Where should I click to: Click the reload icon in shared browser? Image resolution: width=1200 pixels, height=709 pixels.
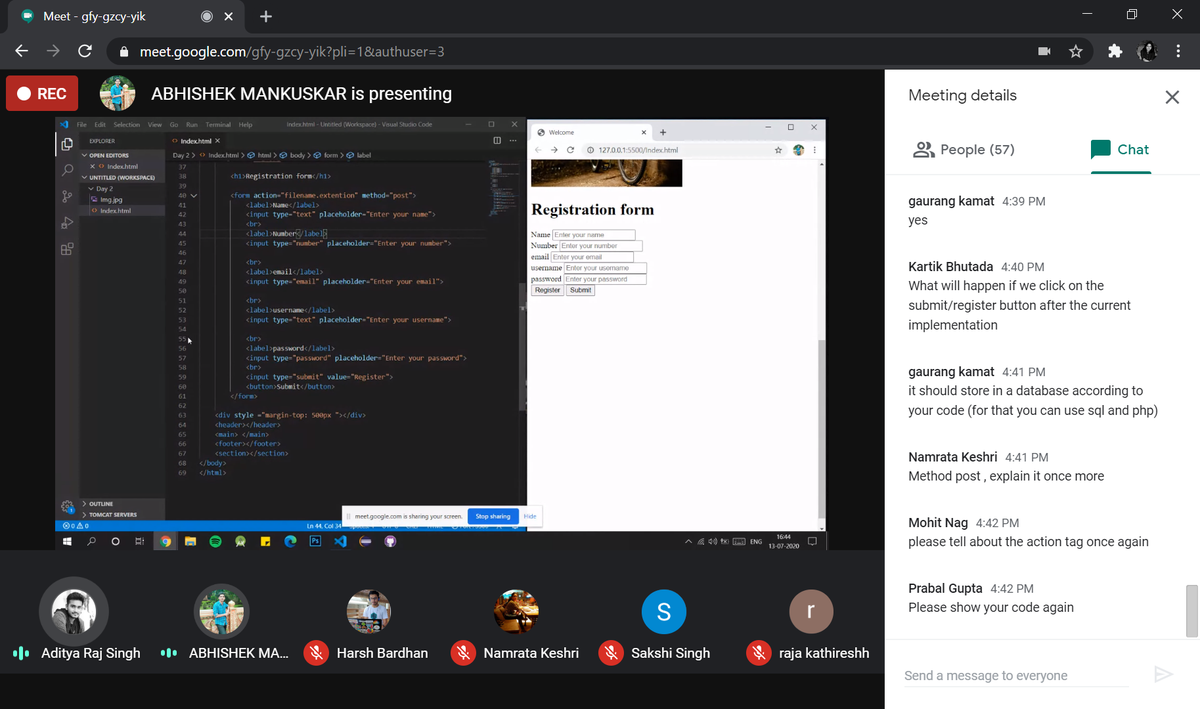[x=570, y=150]
